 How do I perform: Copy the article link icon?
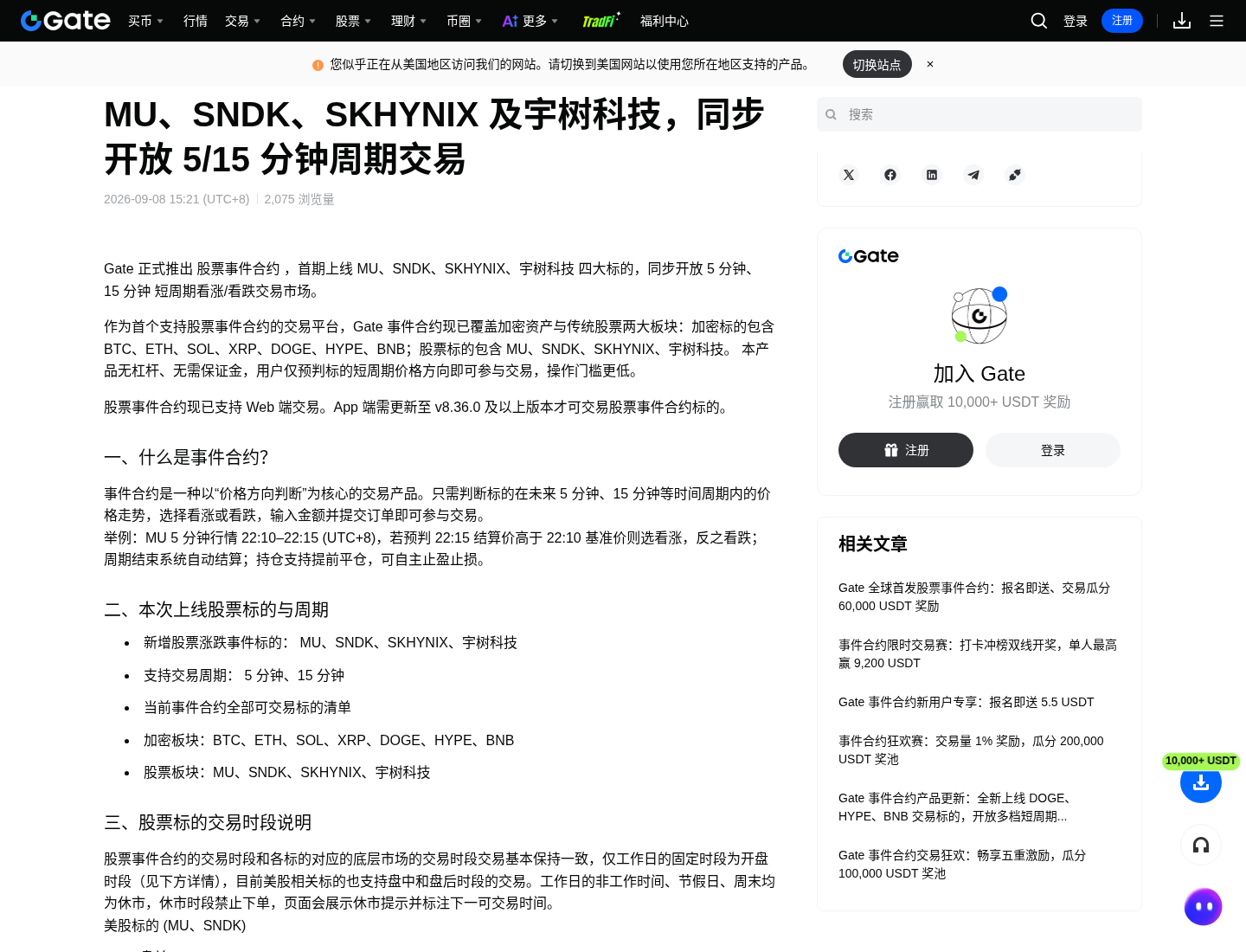[1015, 175]
